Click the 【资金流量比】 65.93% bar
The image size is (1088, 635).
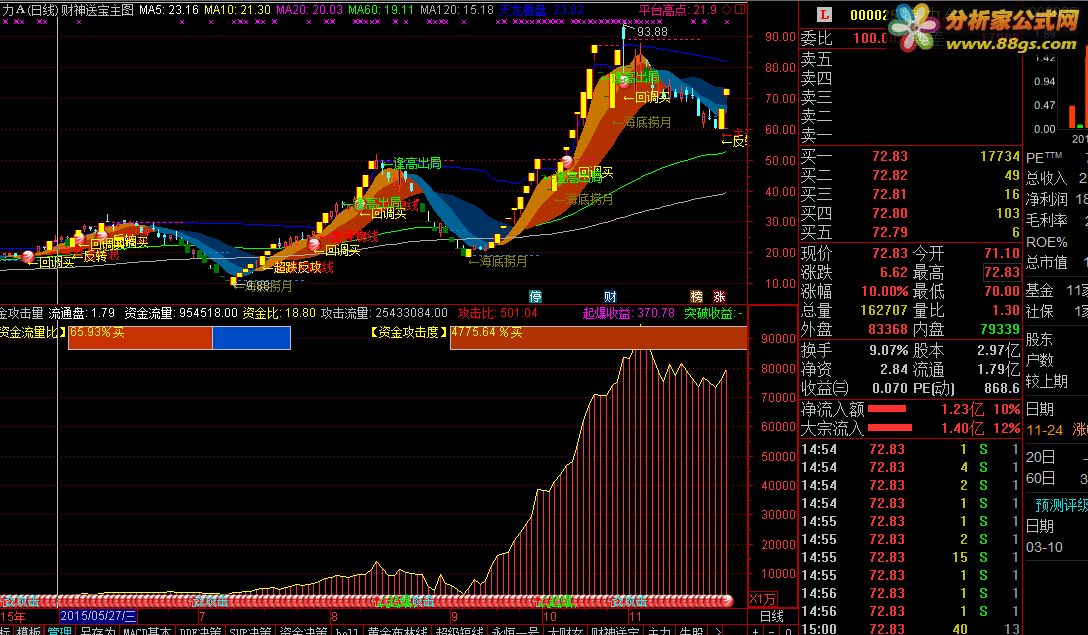click(x=179, y=337)
